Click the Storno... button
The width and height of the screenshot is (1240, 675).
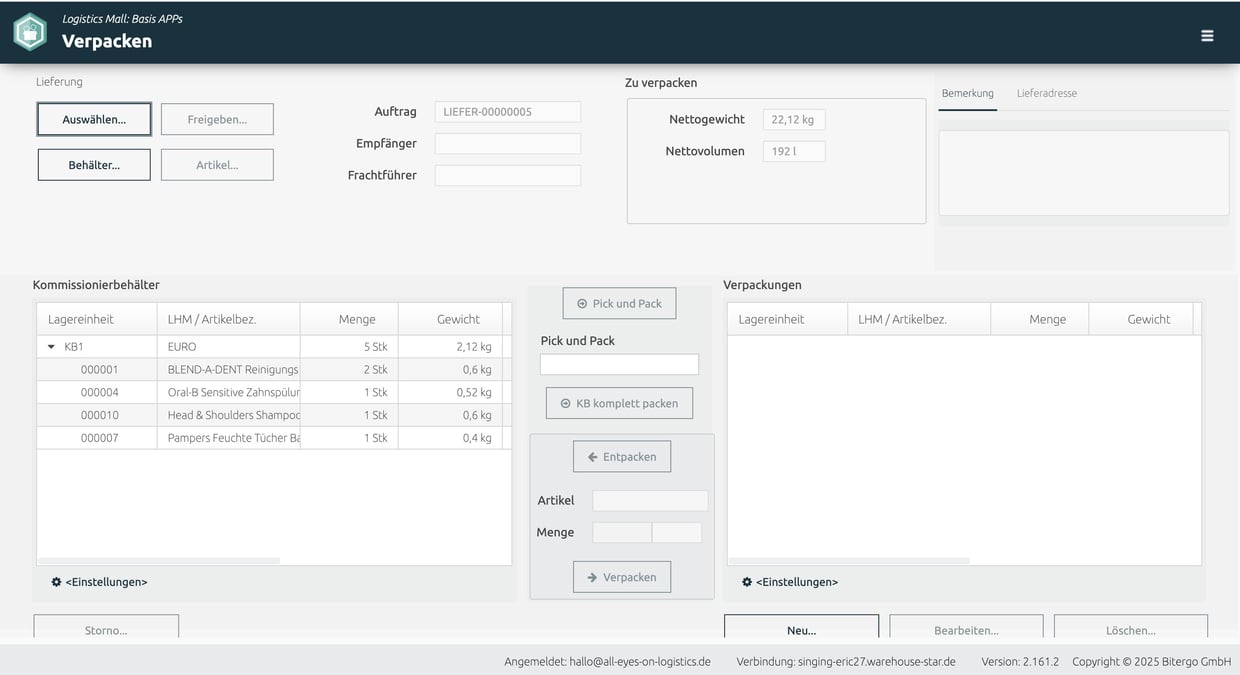[x=106, y=627]
